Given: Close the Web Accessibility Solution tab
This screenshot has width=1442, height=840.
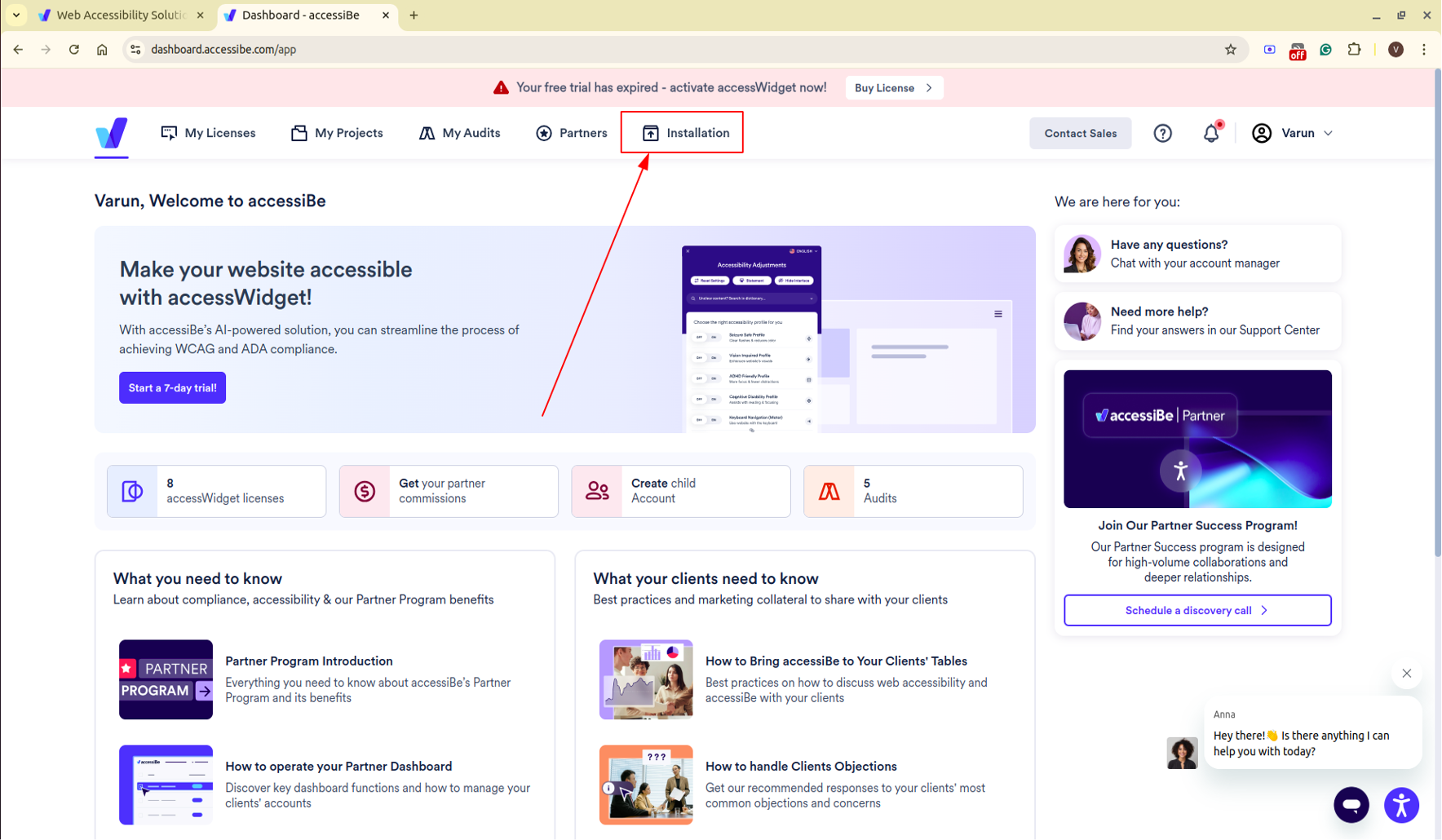Looking at the screenshot, I should click(200, 15).
